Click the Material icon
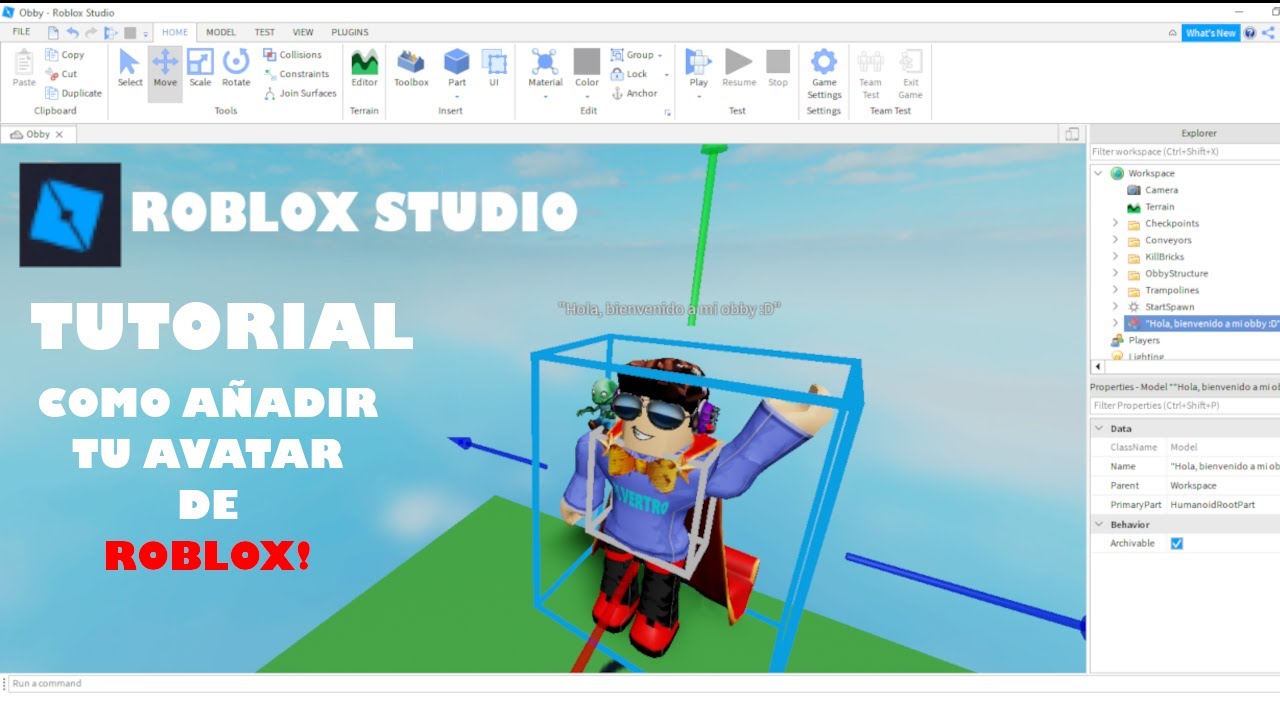 (545, 62)
